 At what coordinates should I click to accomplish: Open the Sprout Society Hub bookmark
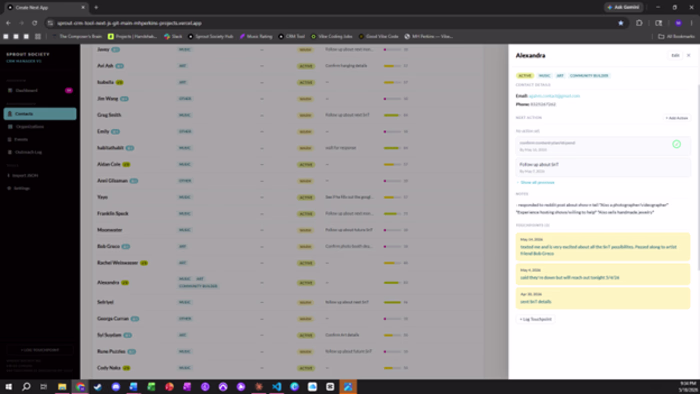210,37
